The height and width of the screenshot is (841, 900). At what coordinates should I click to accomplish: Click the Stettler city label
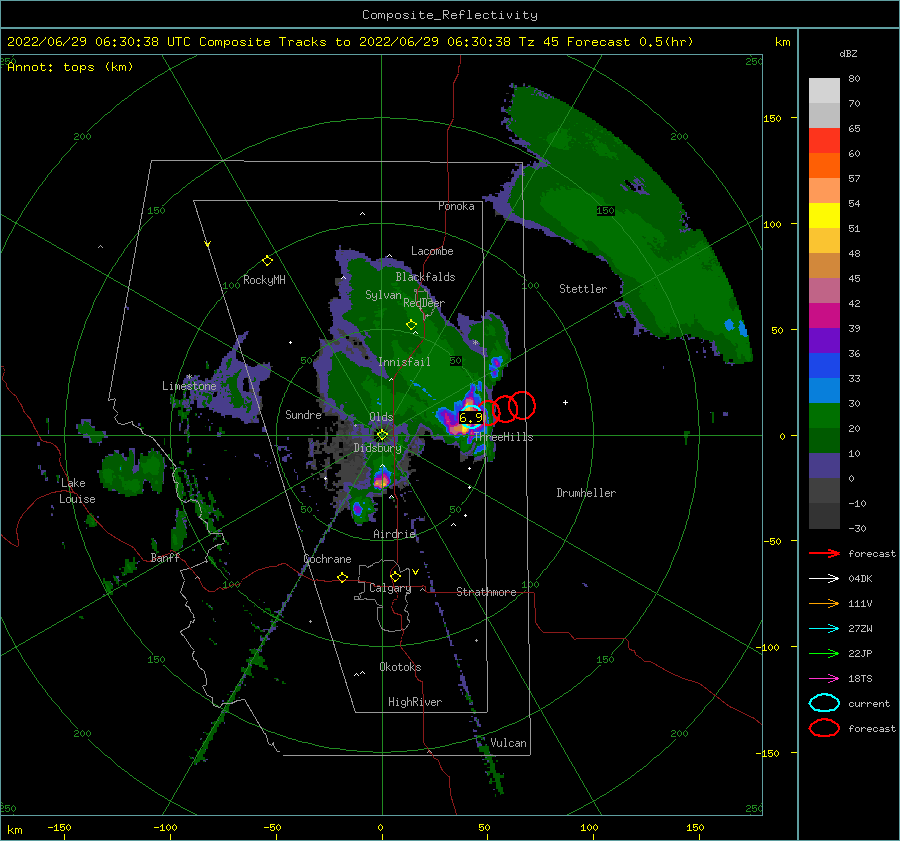(x=583, y=289)
